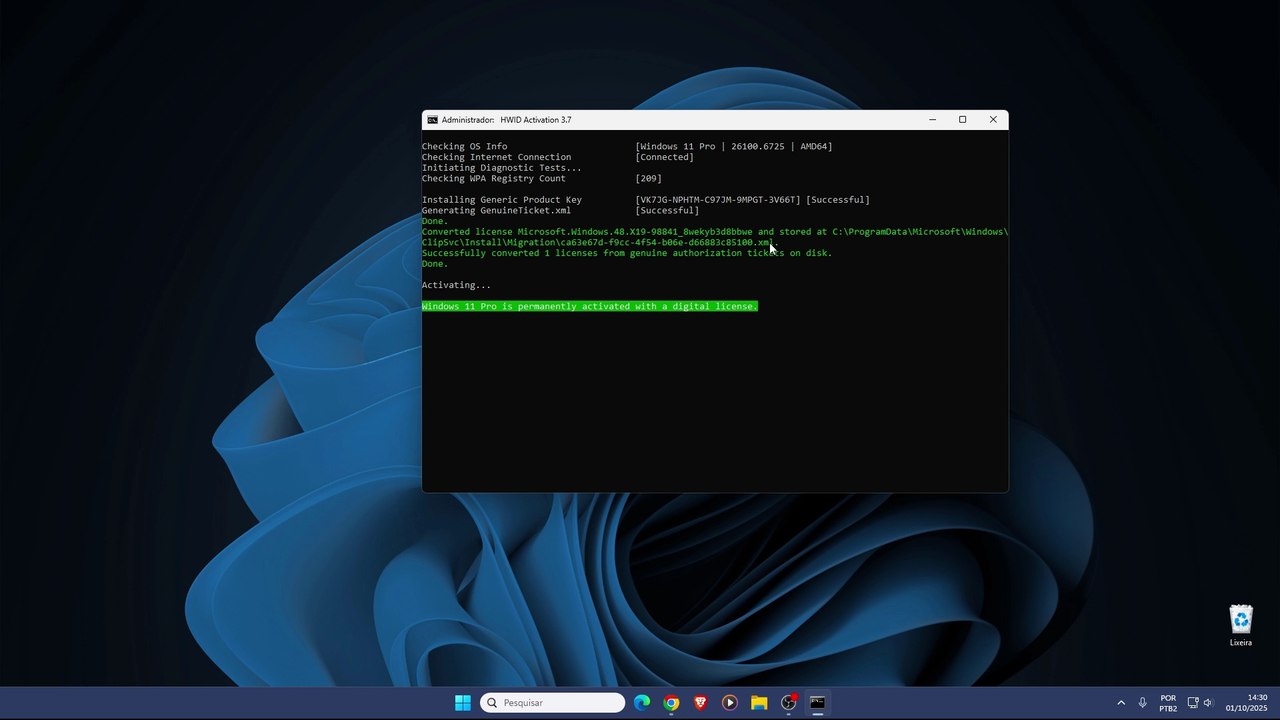The width and height of the screenshot is (1280, 720).
Task: Maximize the HWID Activation window
Action: pos(962,120)
